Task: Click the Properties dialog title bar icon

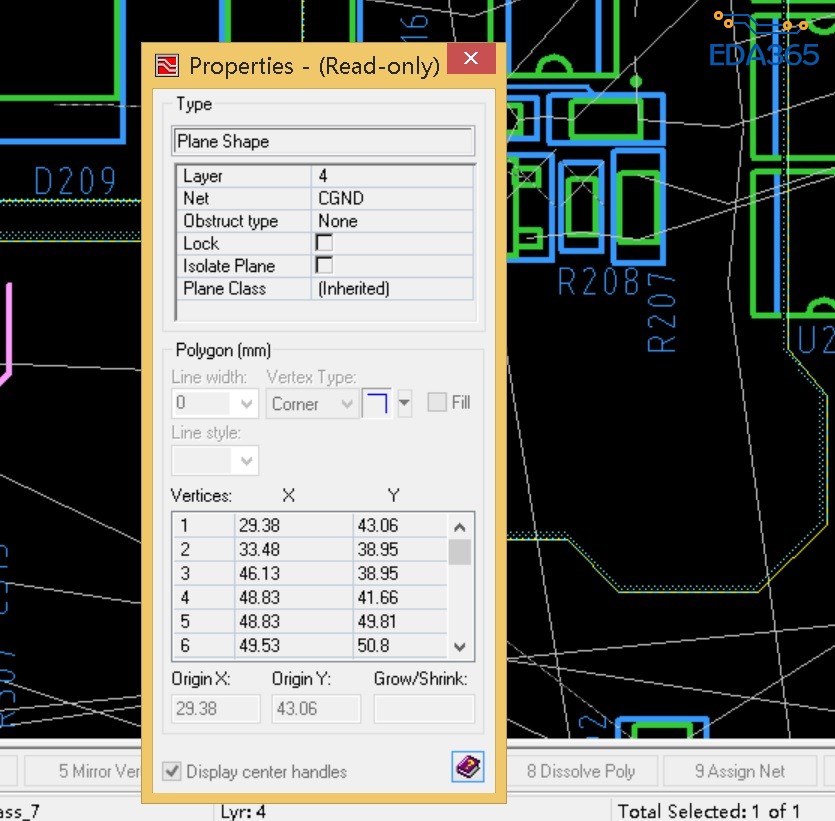Action: [x=167, y=66]
